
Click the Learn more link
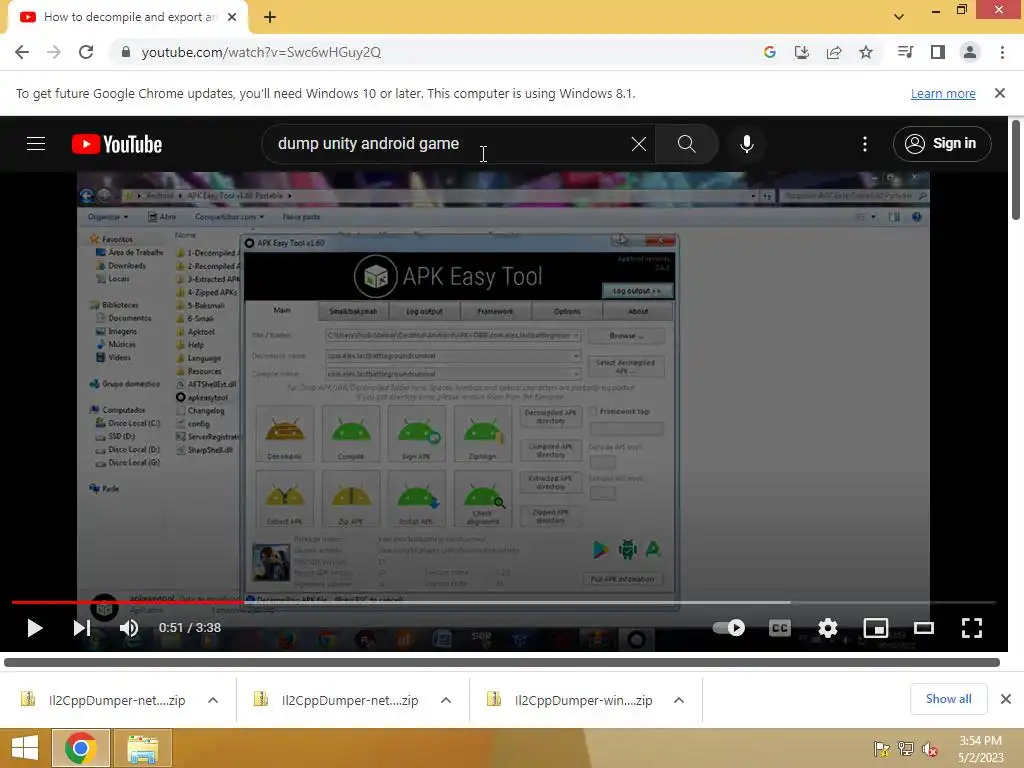tap(943, 93)
